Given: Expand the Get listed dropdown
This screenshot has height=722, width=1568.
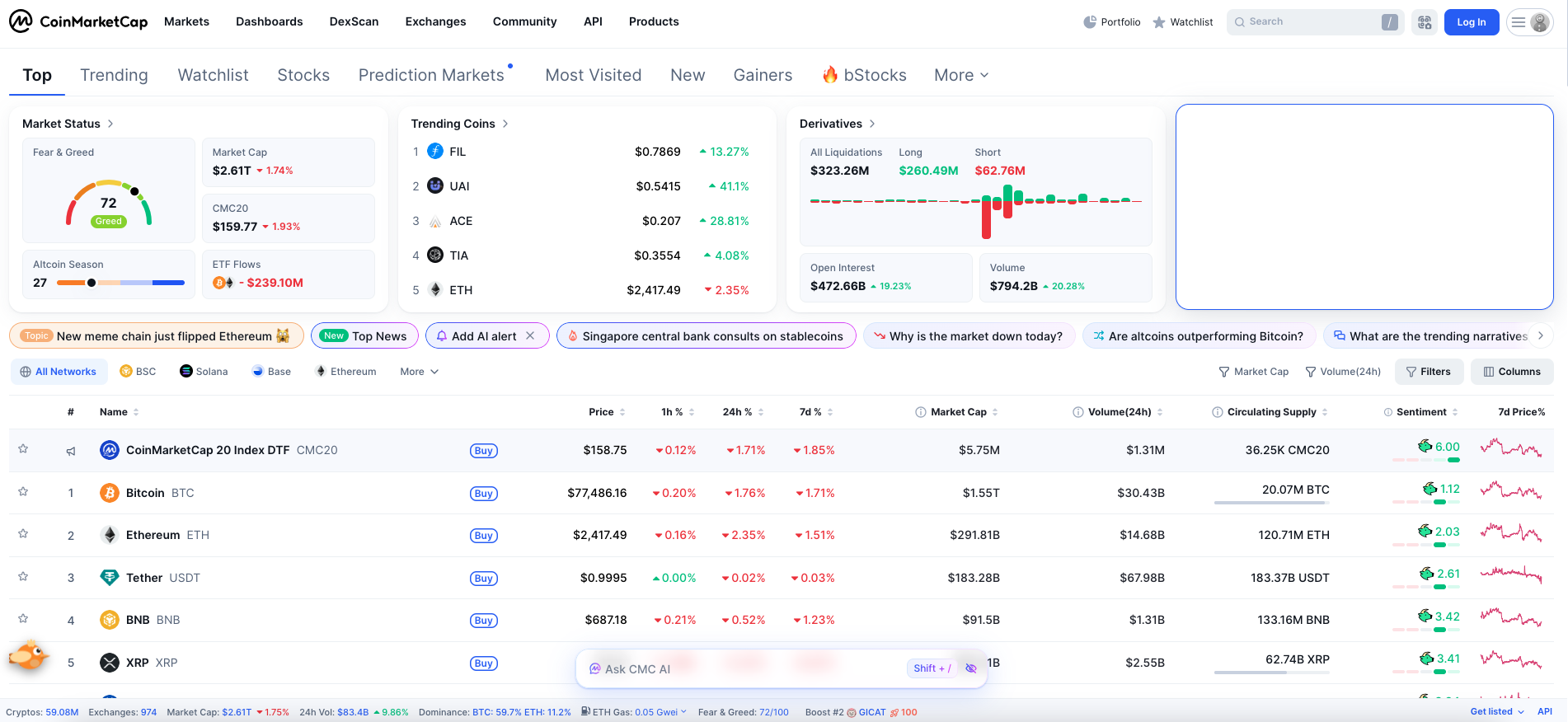Looking at the screenshot, I should 1497,712.
